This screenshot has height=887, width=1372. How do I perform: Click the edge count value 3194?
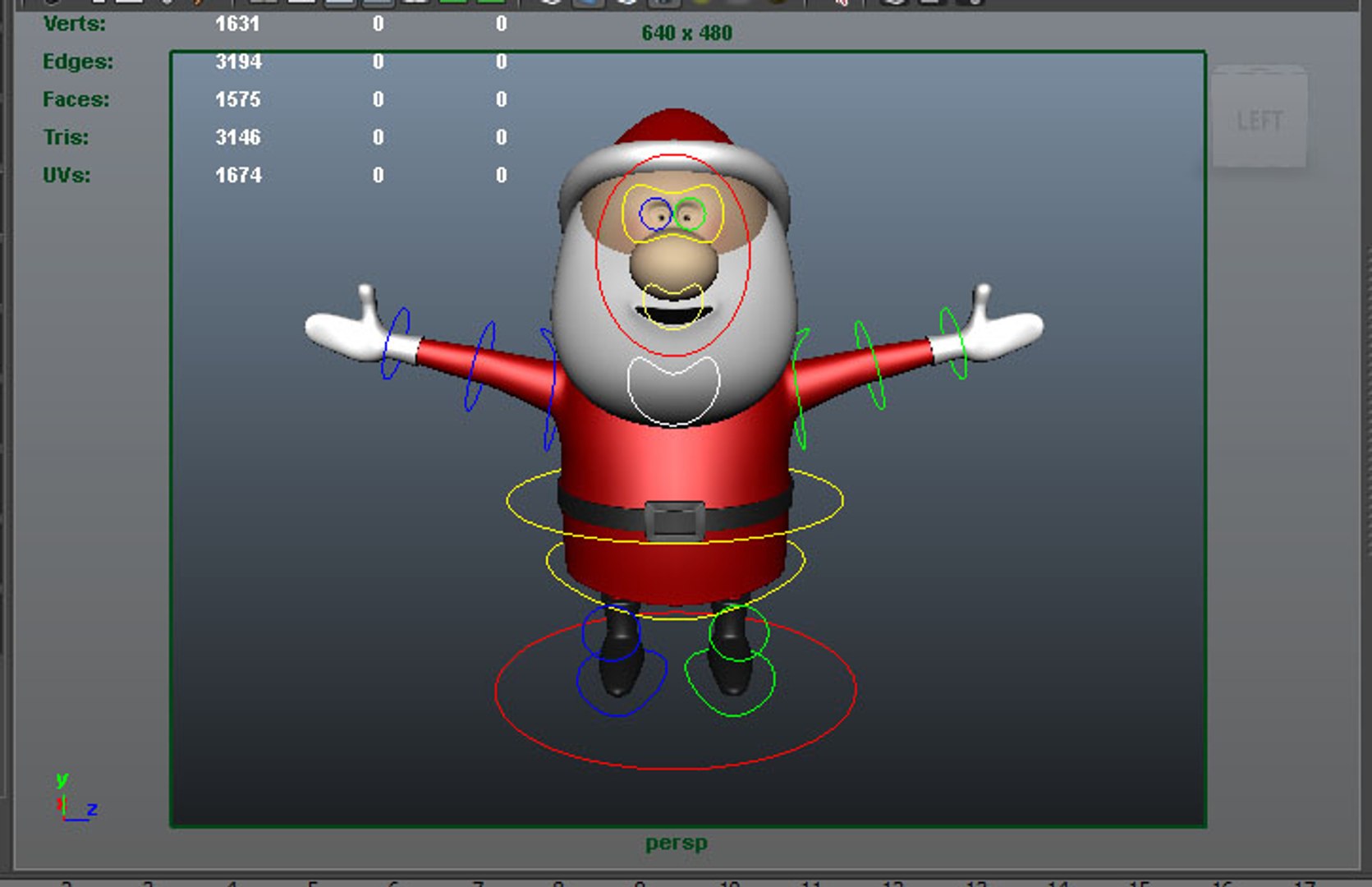[x=238, y=62]
